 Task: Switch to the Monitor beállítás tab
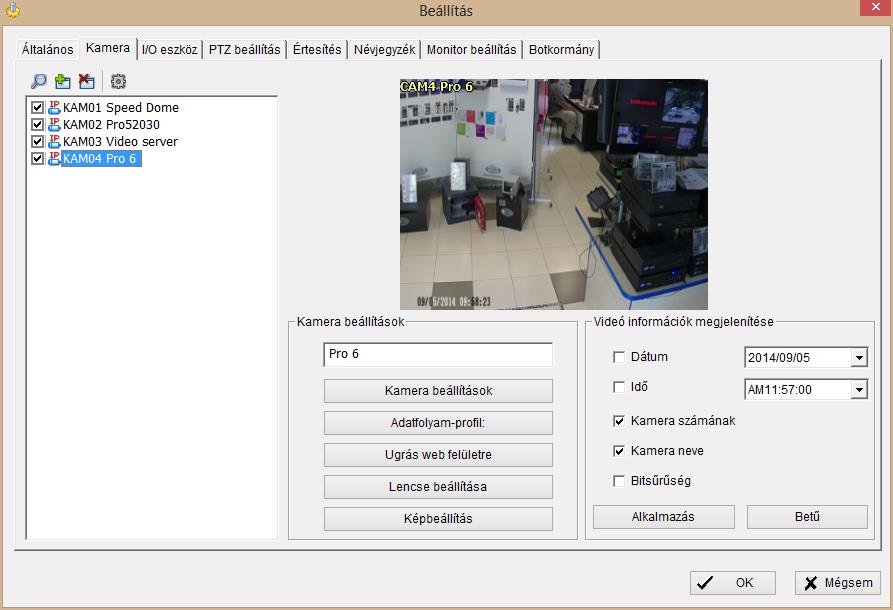[x=472, y=50]
